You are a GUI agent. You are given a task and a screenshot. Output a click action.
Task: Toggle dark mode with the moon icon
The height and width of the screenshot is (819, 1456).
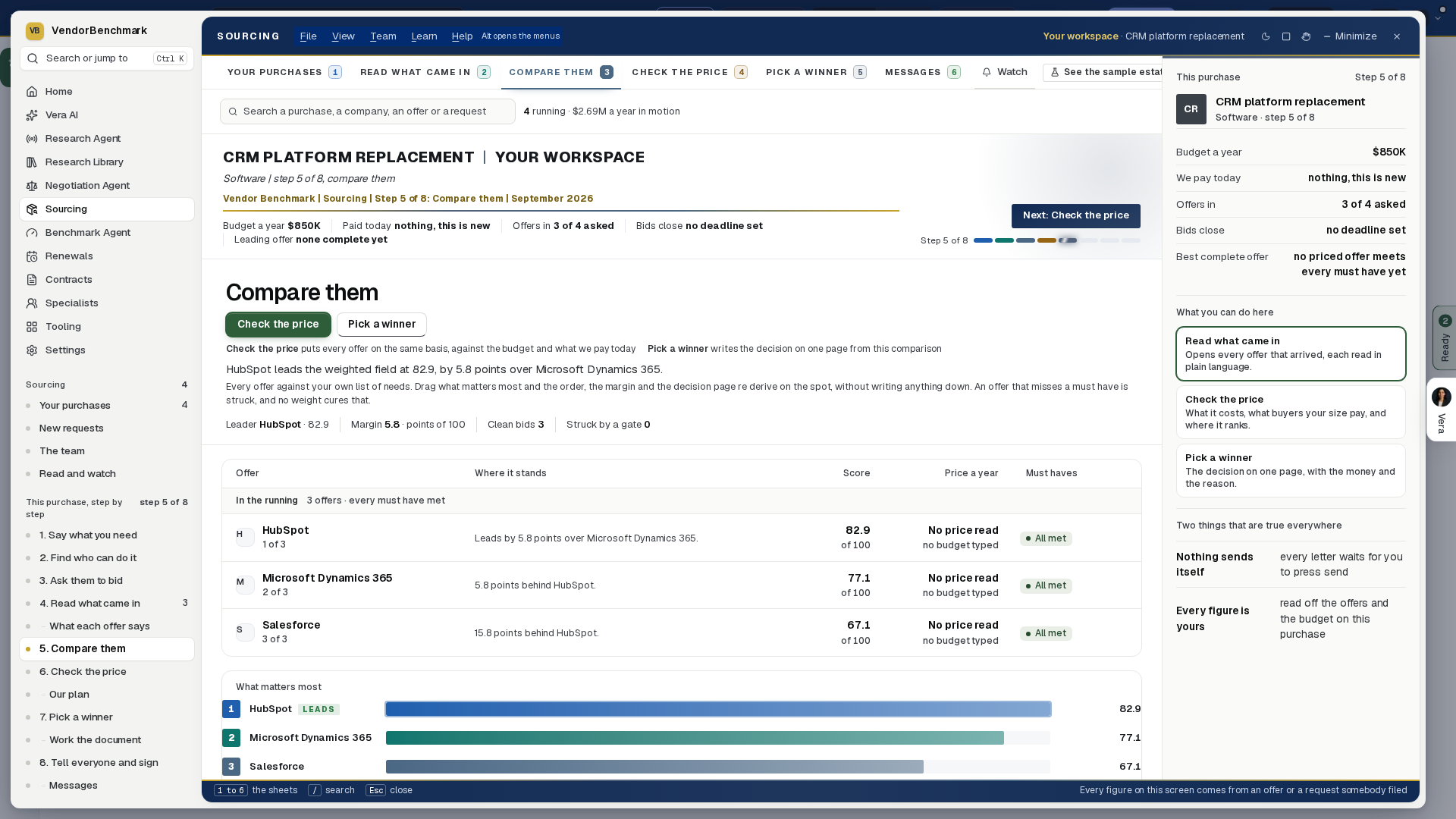pyautogui.click(x=1266, y=36)
